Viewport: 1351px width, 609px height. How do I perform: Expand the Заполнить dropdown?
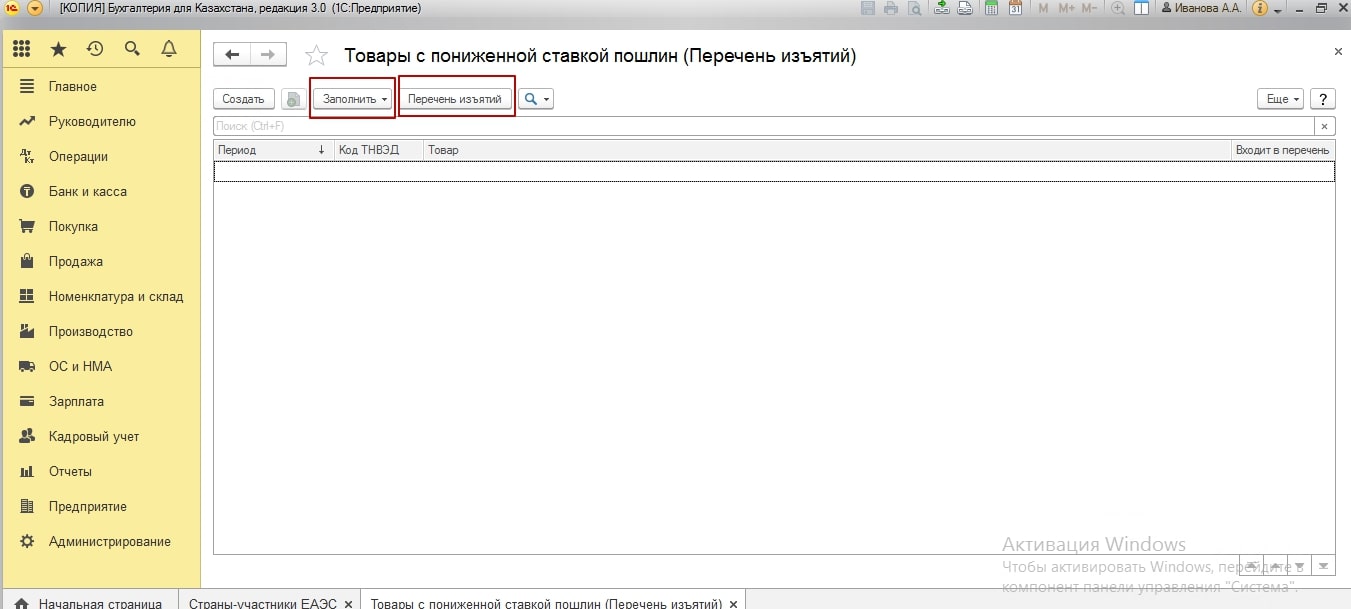click(354, 99)
